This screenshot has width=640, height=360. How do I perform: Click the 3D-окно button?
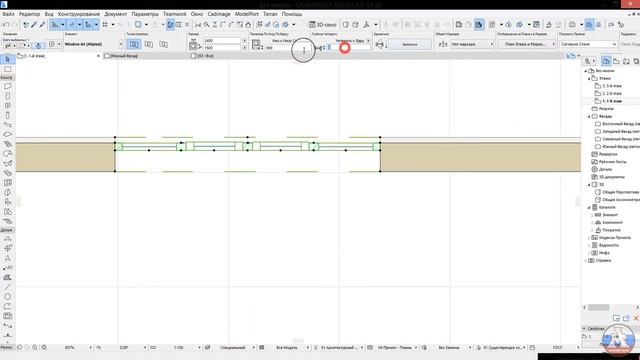pyautogui.click(x=323, y=25)
